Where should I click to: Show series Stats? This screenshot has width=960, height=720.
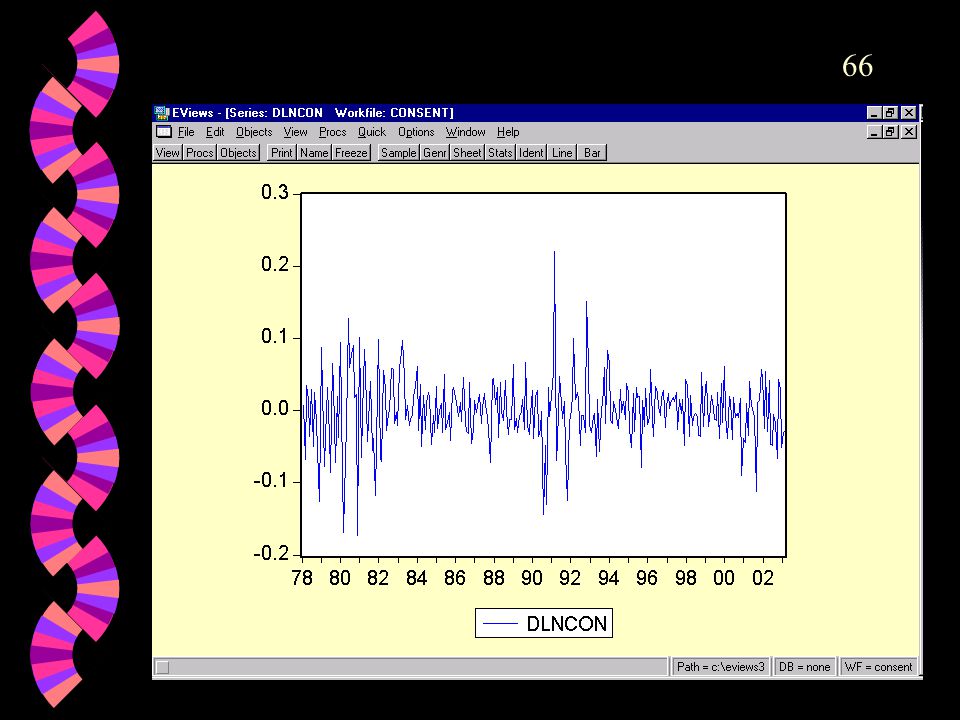[500, 152]
